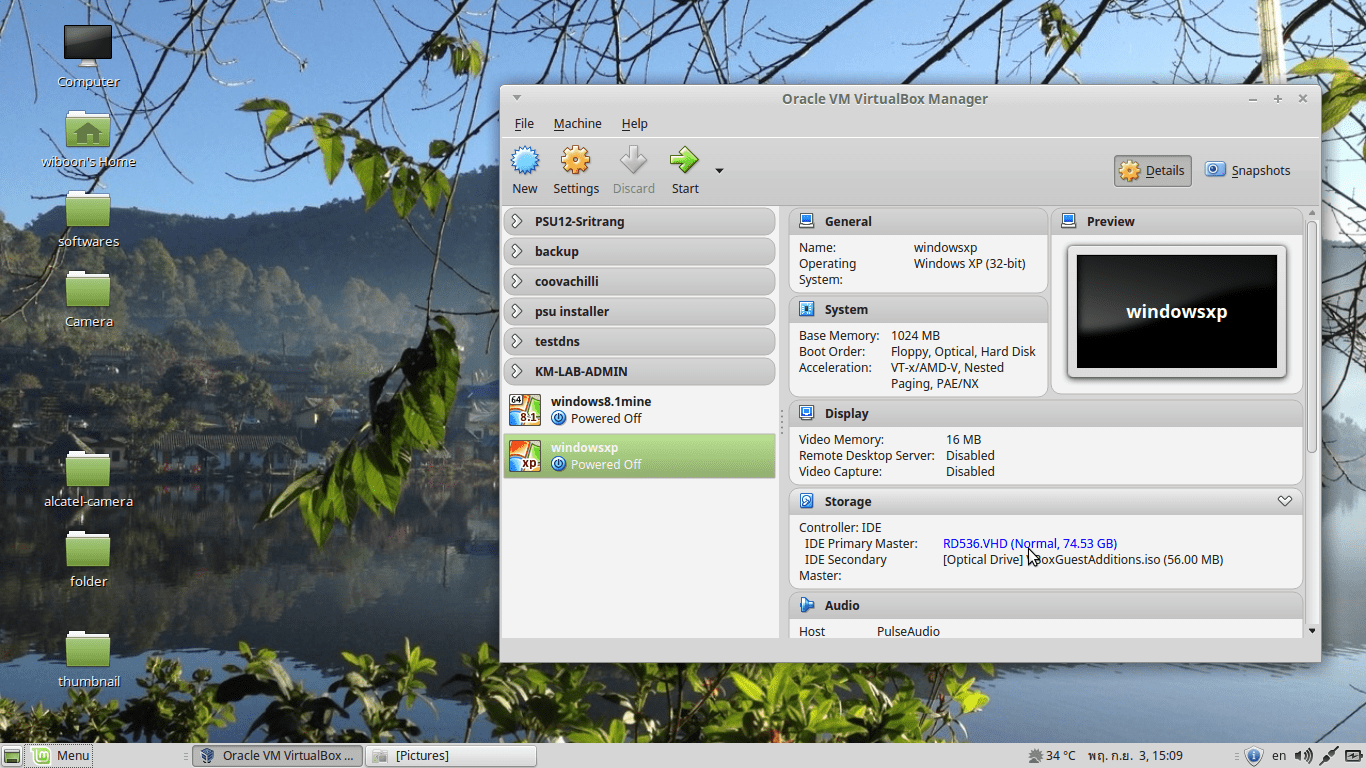1366x768 pixels.
Task: Click the New virtual machine icon
Action: click(525, 160)
